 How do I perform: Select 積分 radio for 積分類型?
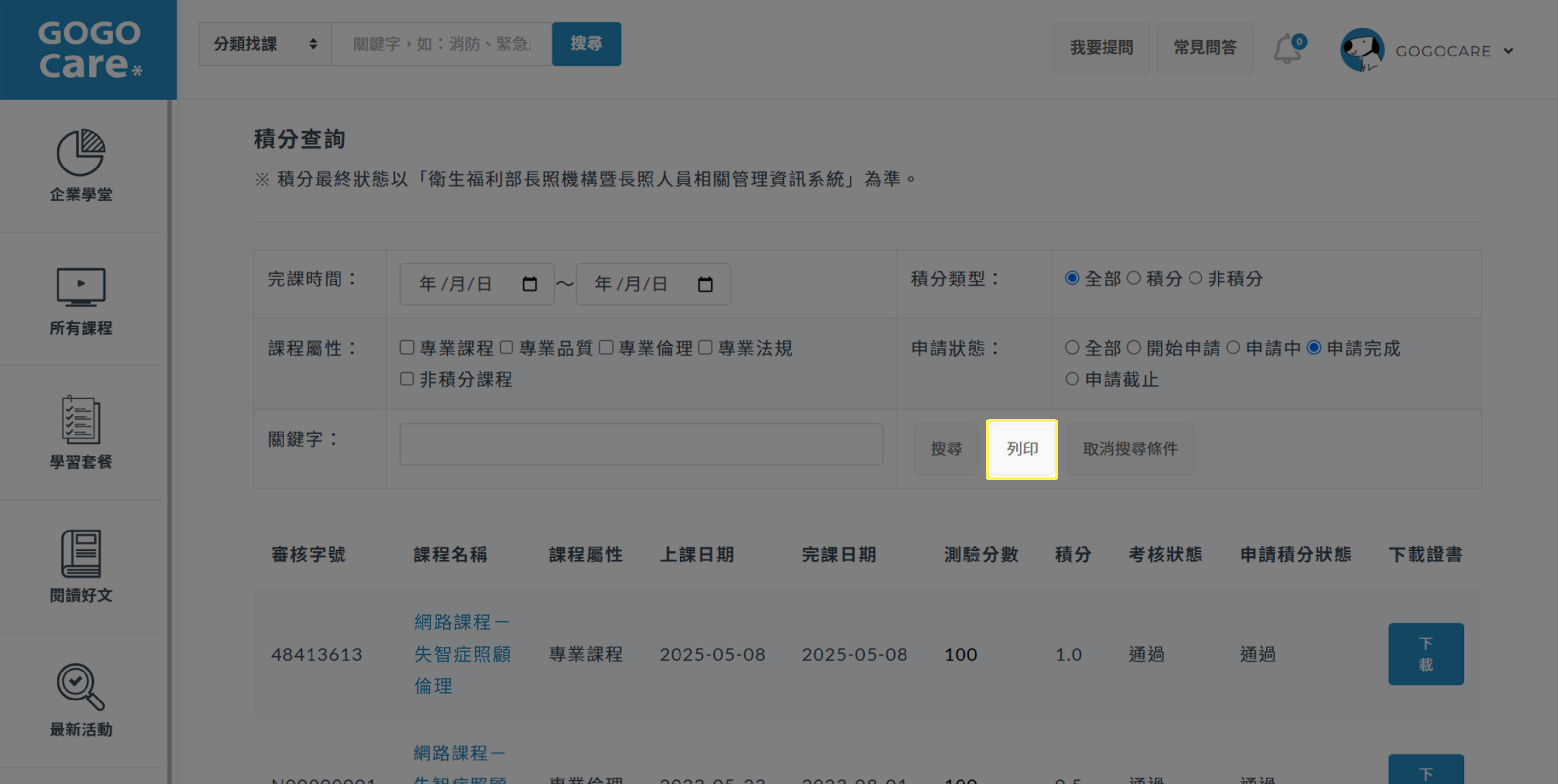pyautogui.click(x=1133, y=278)
